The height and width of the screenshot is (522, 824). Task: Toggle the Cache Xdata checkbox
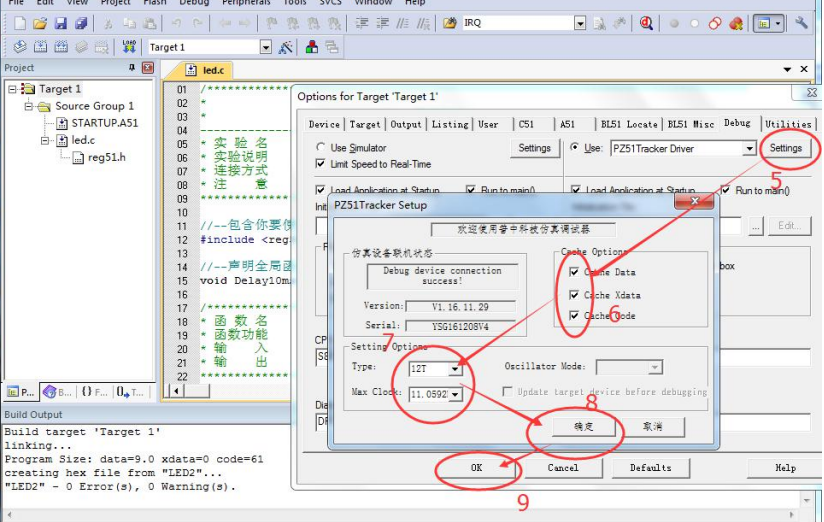pos(574,295)
